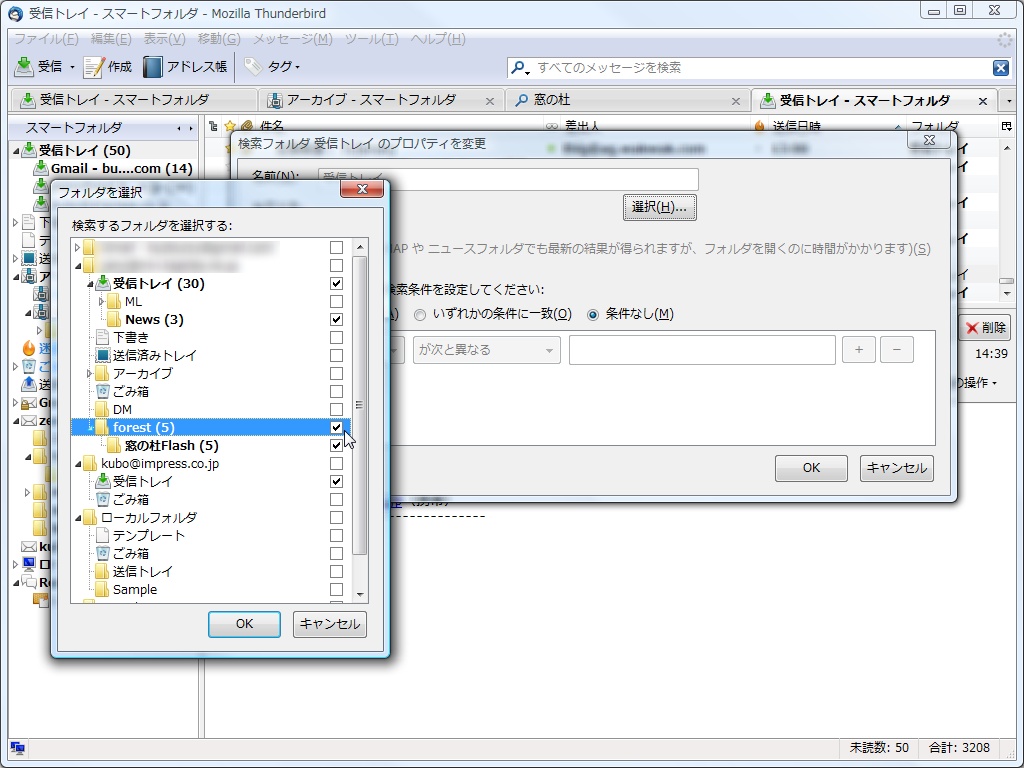Check the アーカイブ checkbox in folder dialog
1024x768 pixels.
click(336, 374)
